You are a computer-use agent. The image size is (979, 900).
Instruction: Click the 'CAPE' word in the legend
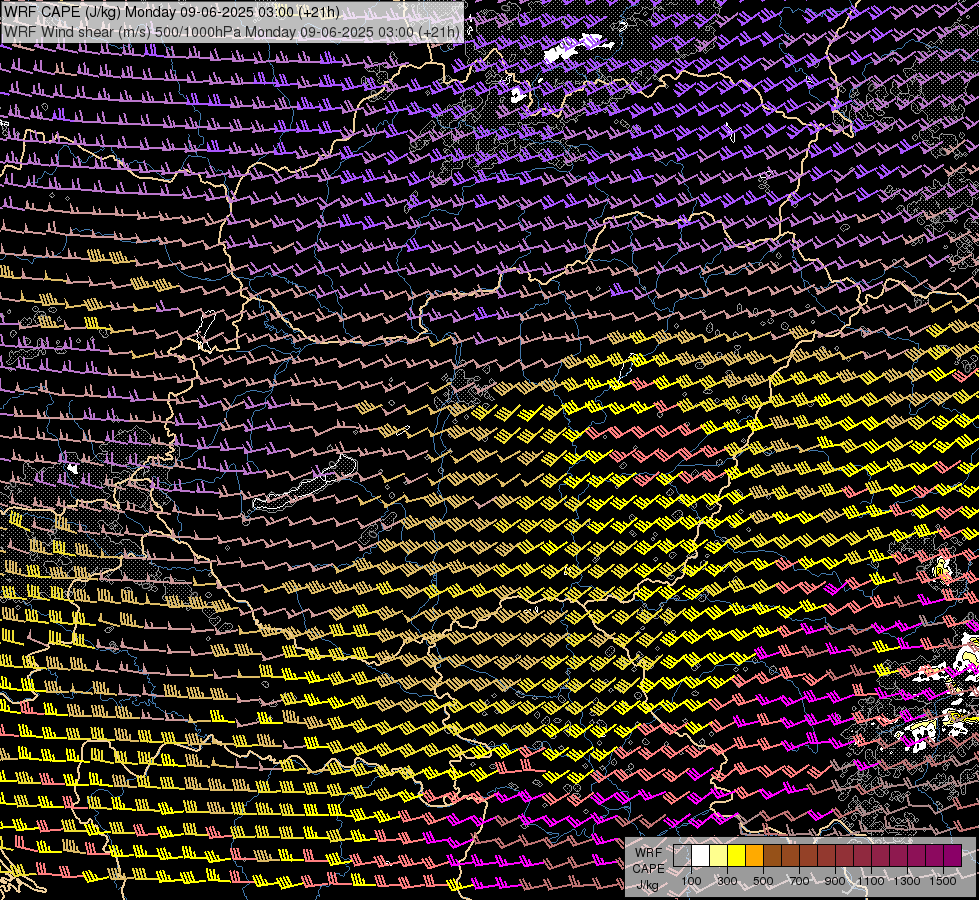coord(648,869)
